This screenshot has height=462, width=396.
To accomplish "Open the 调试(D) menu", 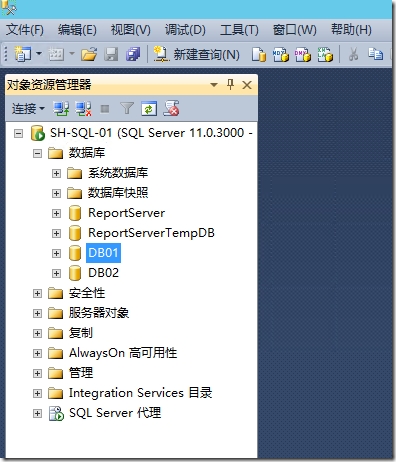I will pyautogui.click(x=185, y=30).
